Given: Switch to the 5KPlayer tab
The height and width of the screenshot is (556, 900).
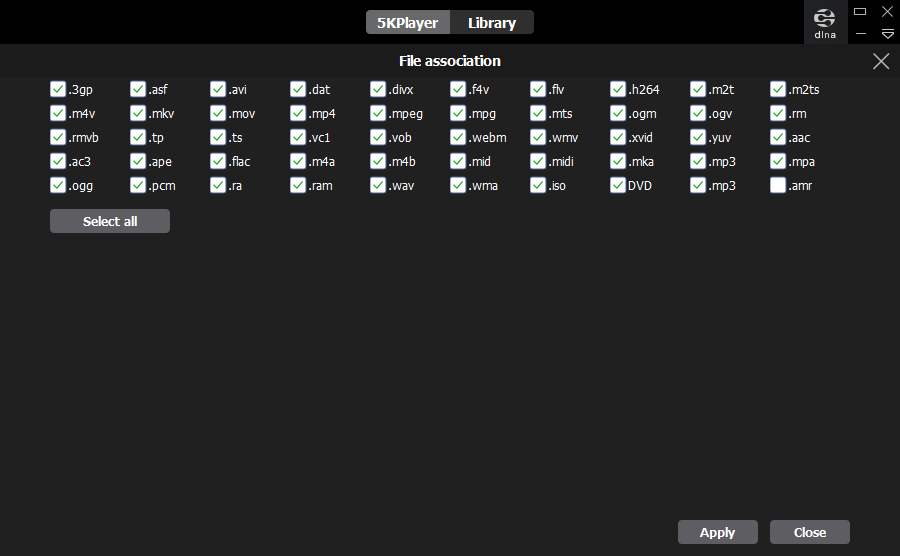Looking at the screenshot, I should click(x=408, y=22).
